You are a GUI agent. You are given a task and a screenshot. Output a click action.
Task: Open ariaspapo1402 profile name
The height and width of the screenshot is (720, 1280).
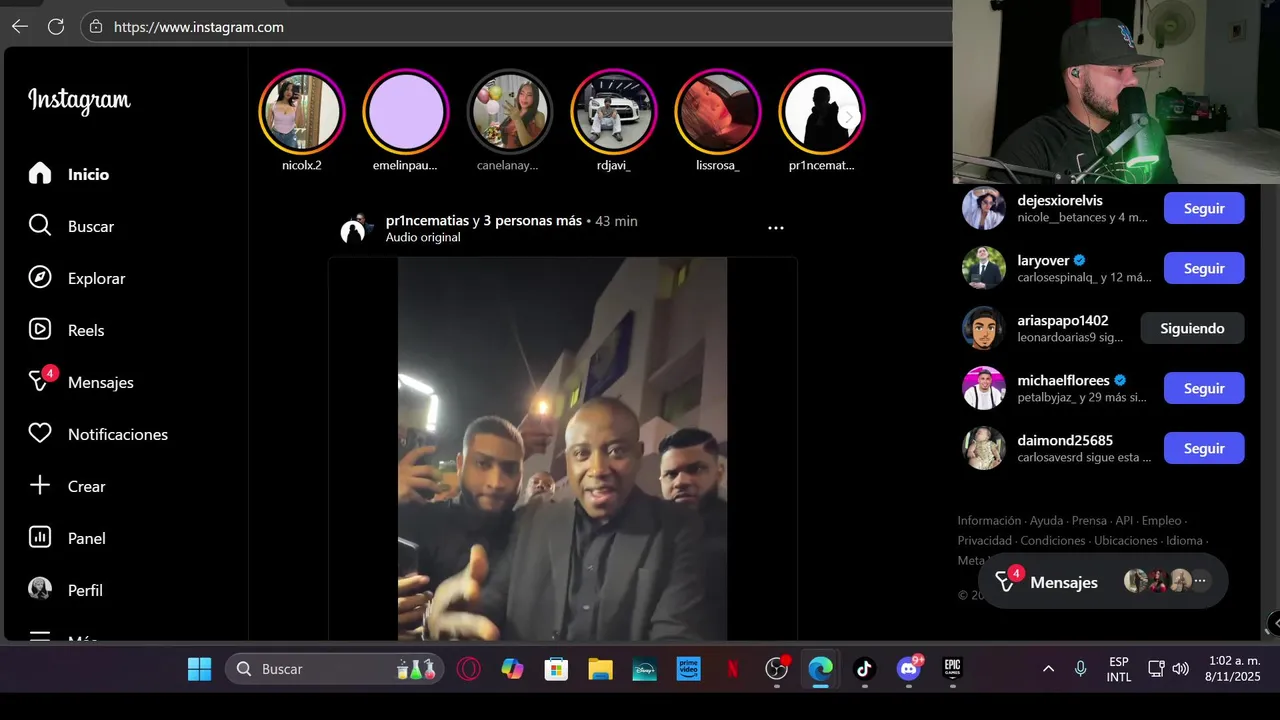(x=1063, y=321)
